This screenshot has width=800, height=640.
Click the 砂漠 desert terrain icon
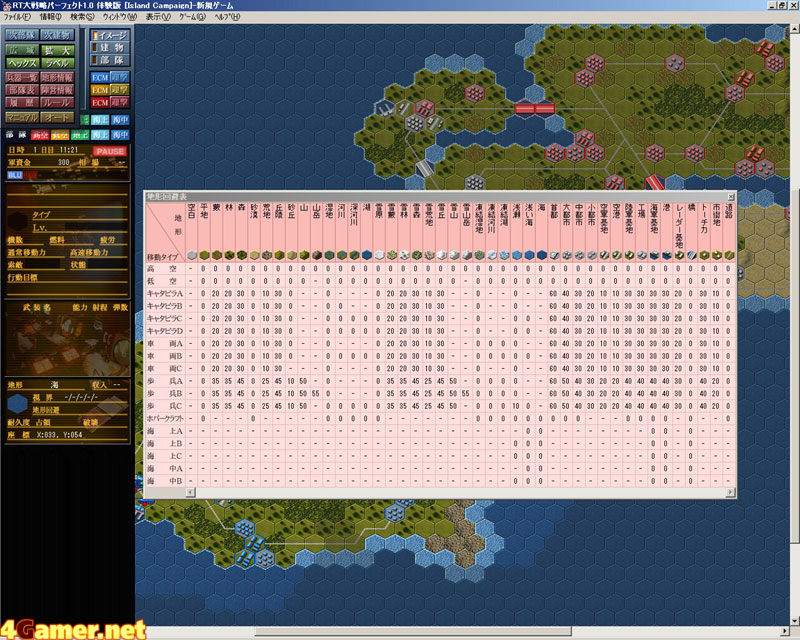(x=254, y=255)
